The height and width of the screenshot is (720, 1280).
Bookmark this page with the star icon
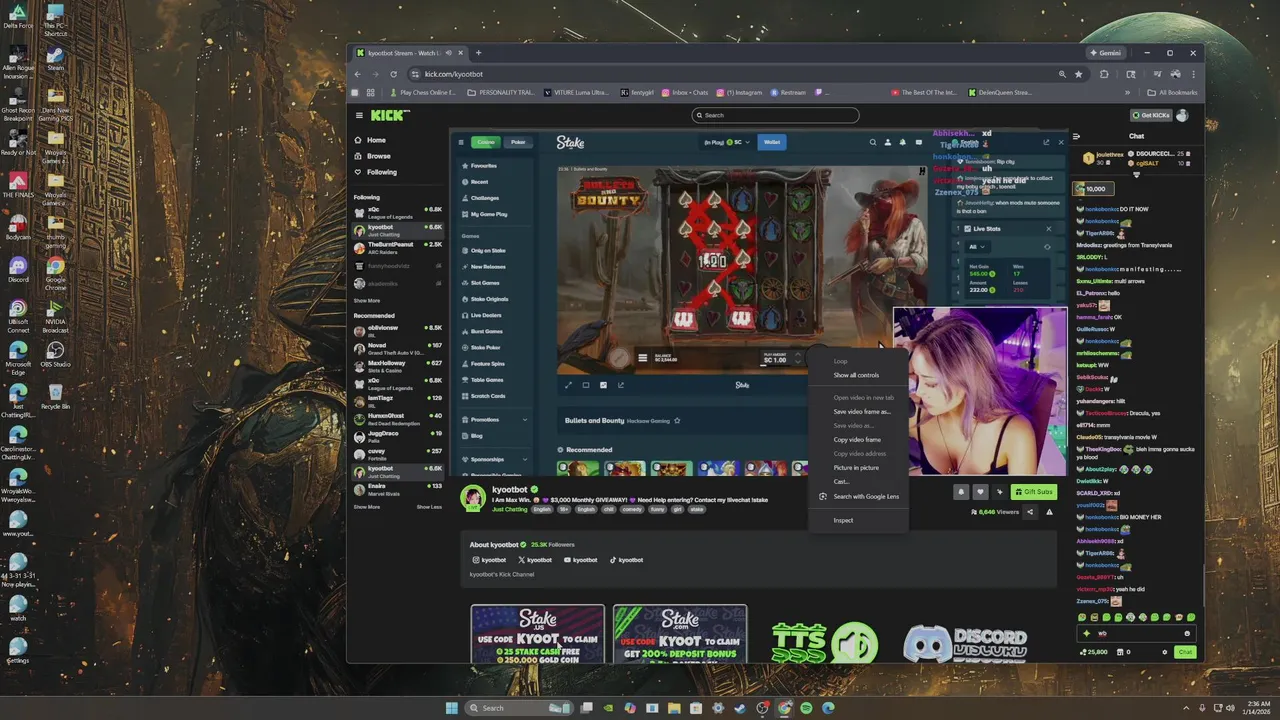(1078, 74)
